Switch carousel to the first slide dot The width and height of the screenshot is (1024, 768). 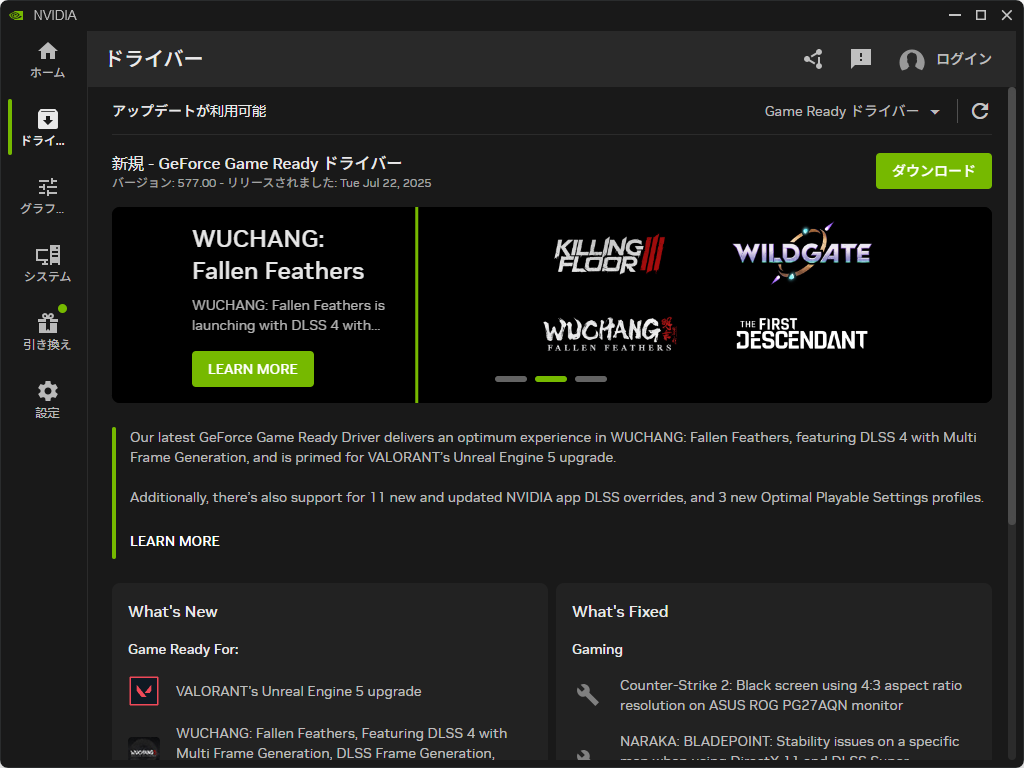(511, 379)
